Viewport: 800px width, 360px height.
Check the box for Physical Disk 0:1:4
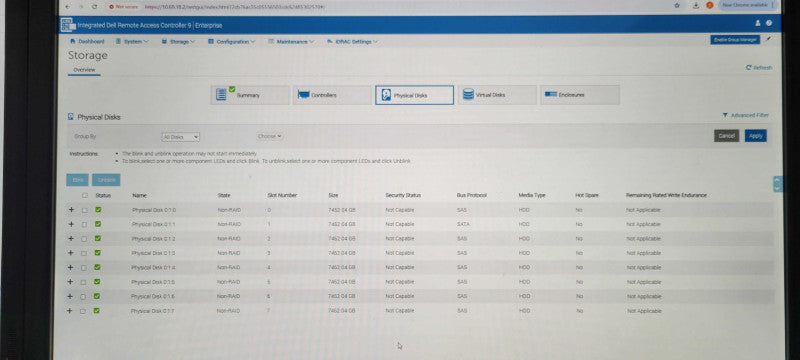[x=84, y=268]
